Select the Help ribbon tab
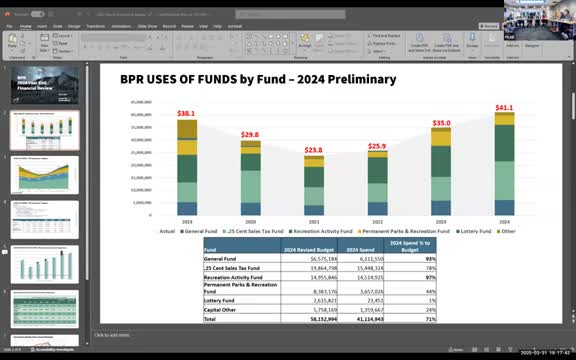The image size is (576, 360). (217, 26)
